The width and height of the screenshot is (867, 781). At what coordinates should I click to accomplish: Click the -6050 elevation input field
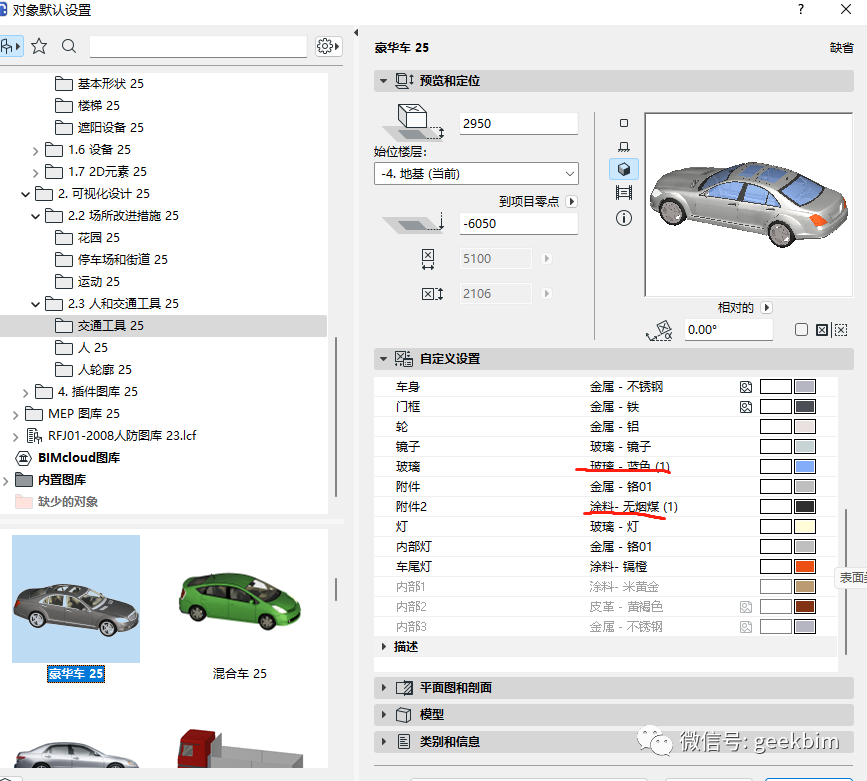click(519, 223)
